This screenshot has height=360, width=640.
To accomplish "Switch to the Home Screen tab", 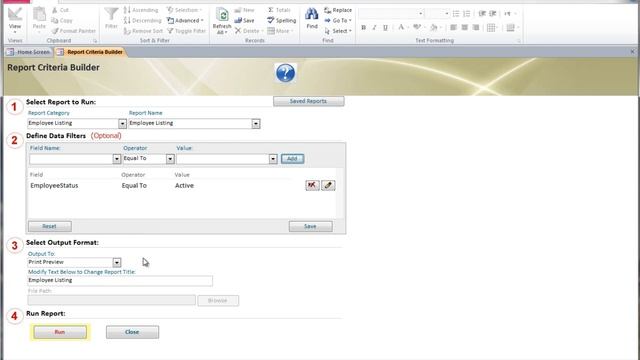I will click(29, 52).
